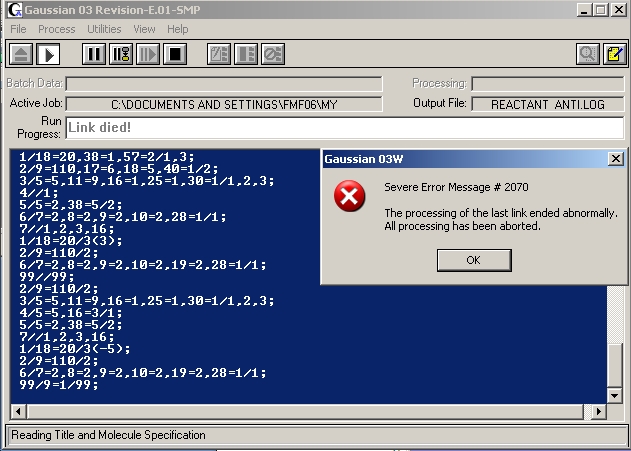
Task: Click the vertical scrollbar thumb of the output pane
Action: 615,365
